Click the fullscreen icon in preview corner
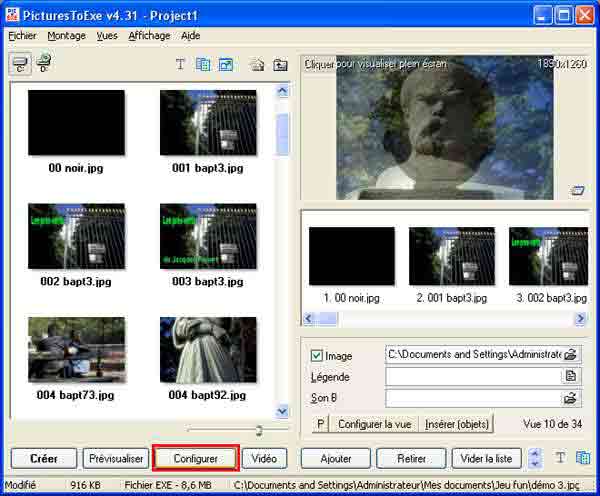 pos(577,190)
